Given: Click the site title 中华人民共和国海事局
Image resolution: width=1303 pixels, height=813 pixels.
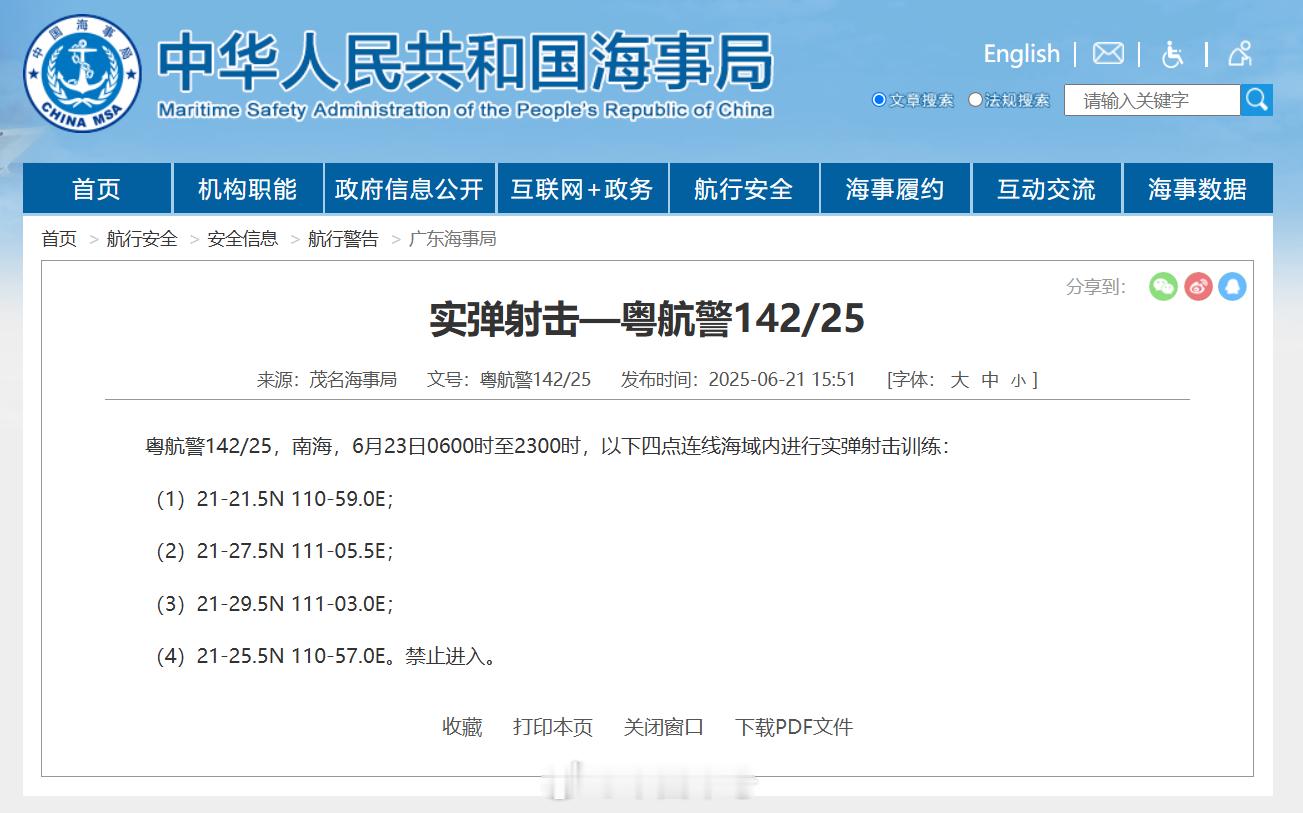Looking at the screenshot, I should coord(465,62).
